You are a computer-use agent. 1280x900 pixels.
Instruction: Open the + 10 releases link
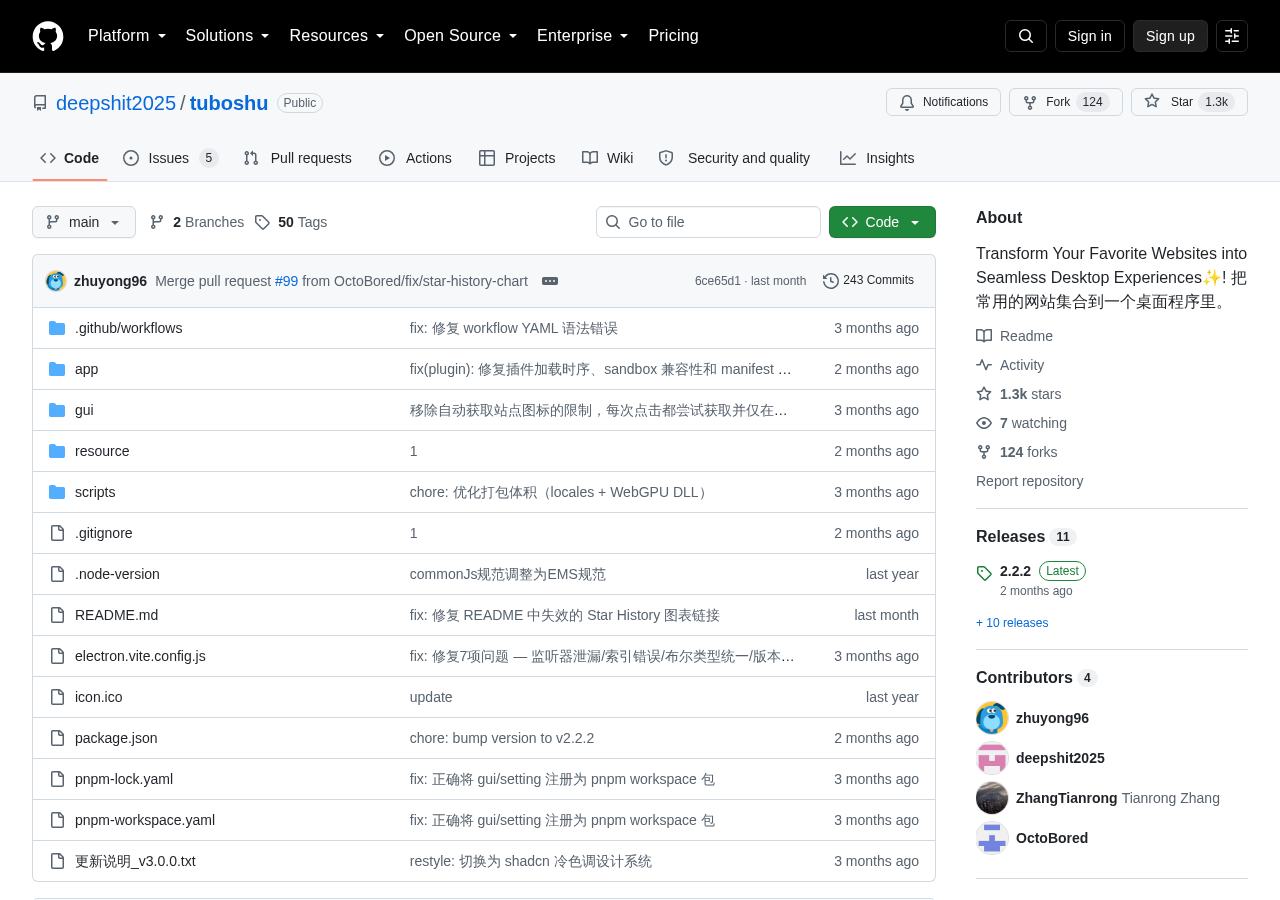1012,623
